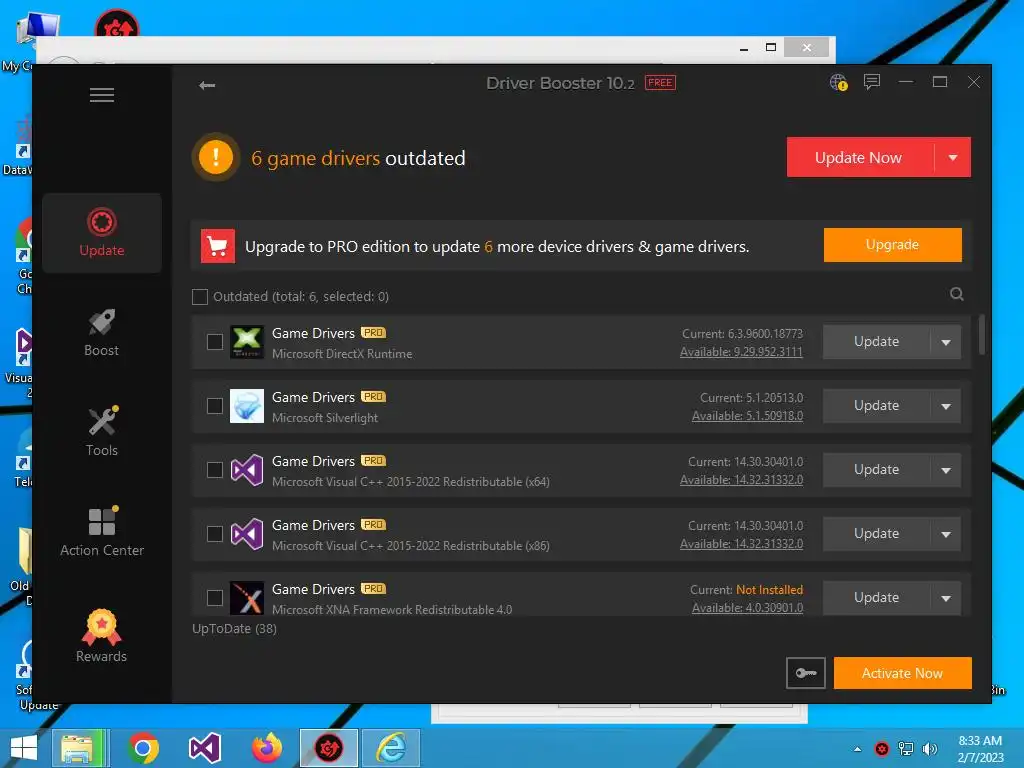
Task: Update the XNA Framework Redistributable 4.0
Action: pyautogui.click(x=876, y=598)
